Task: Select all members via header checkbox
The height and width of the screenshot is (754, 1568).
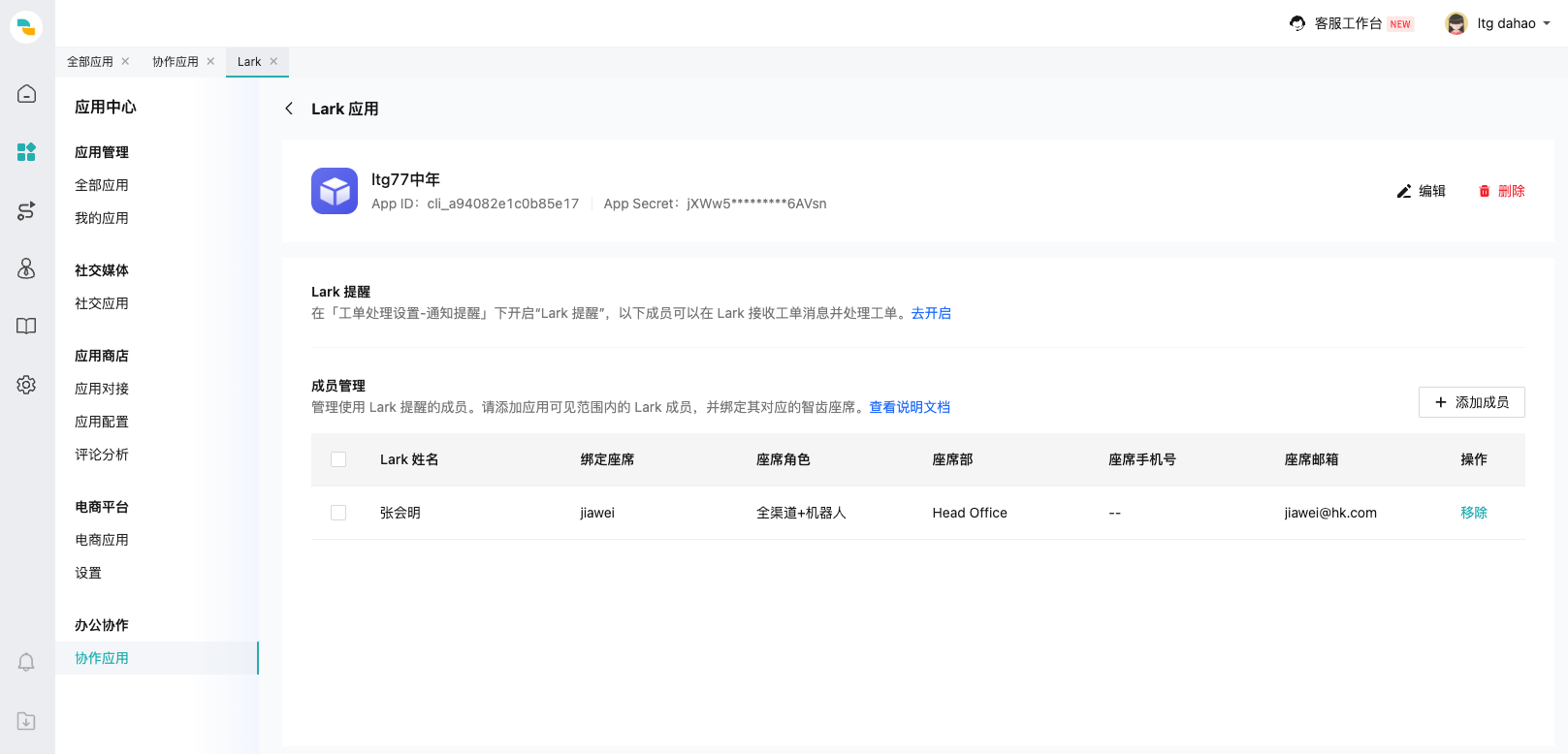Action: 338,459
